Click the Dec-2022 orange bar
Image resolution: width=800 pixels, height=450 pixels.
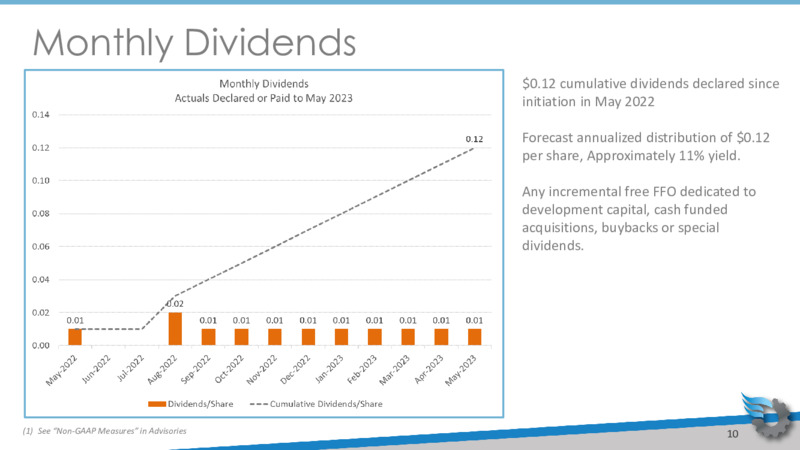[x=308, y=337]
